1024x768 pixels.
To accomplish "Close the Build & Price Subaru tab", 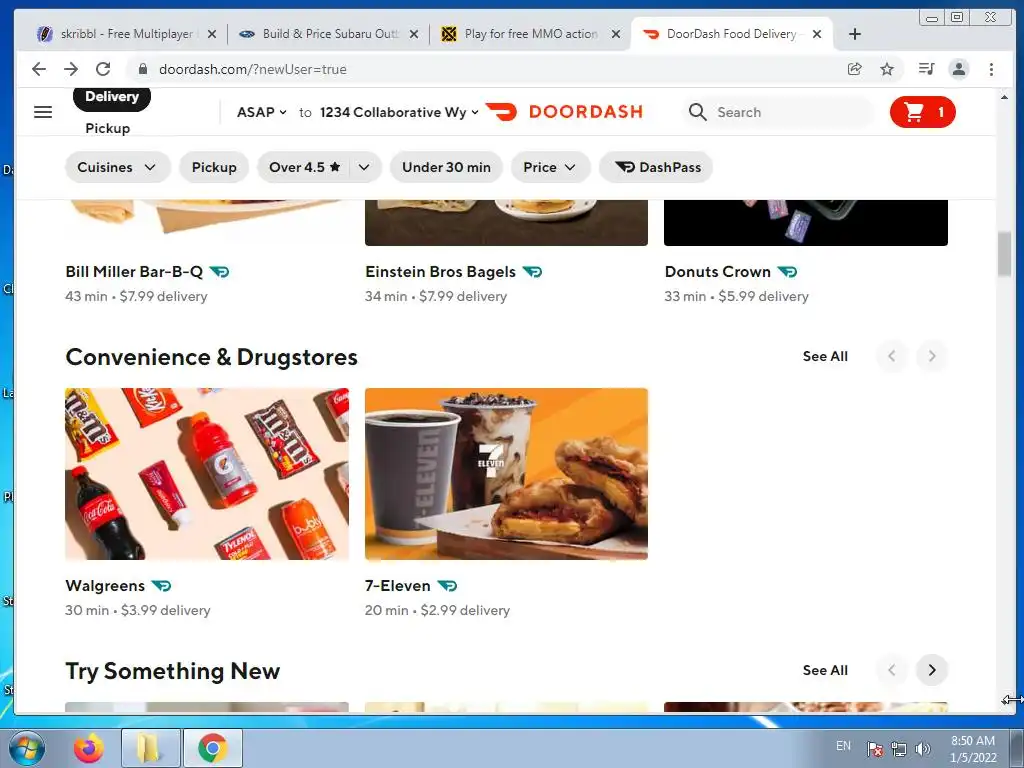I will [x=413, y=34].
